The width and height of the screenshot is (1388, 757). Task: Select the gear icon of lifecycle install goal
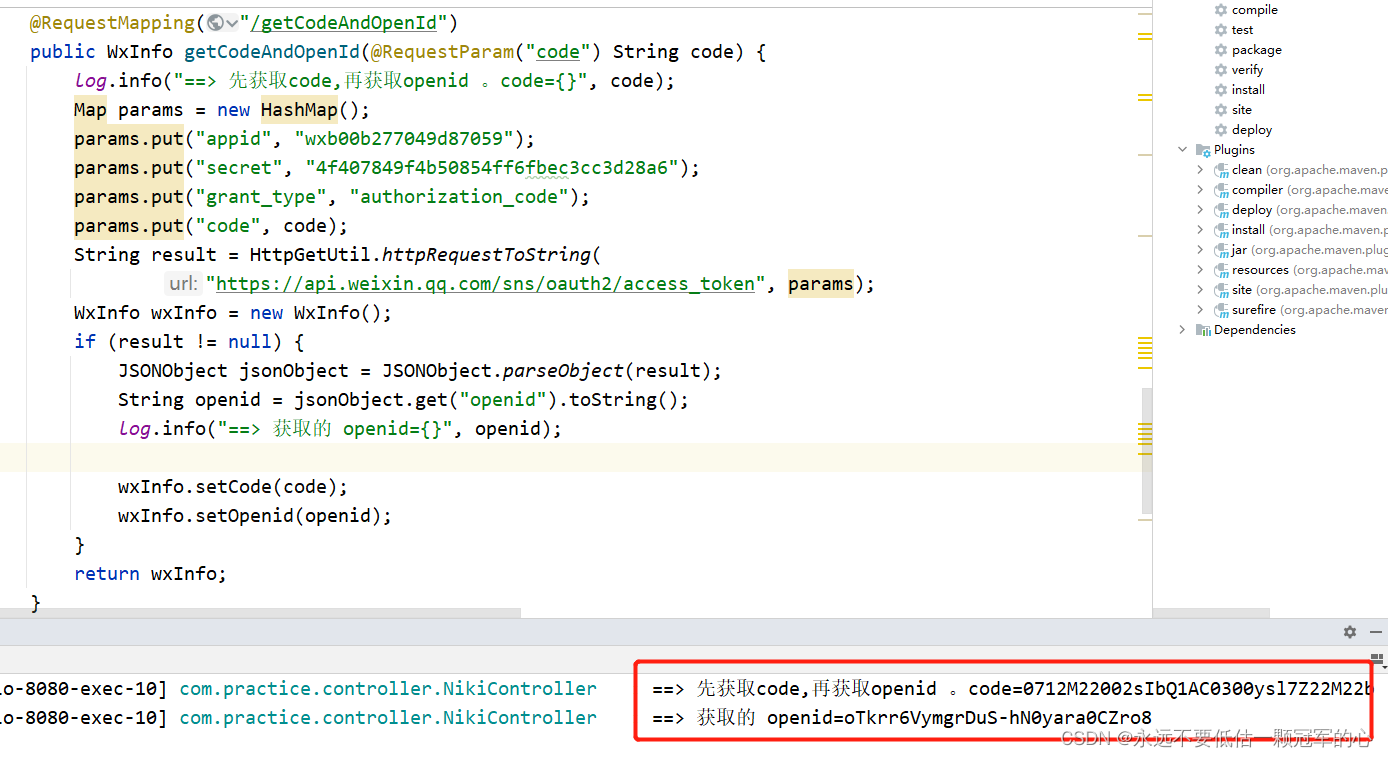point(1221,90)
